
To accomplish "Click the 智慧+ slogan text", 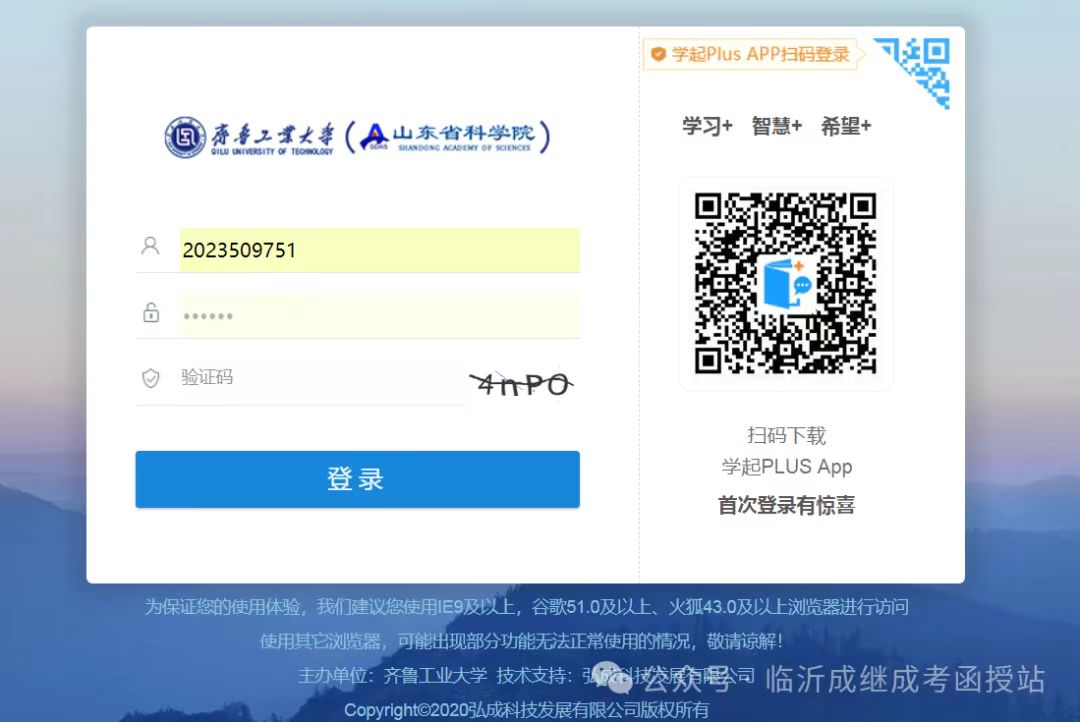I will click(777, 127).
